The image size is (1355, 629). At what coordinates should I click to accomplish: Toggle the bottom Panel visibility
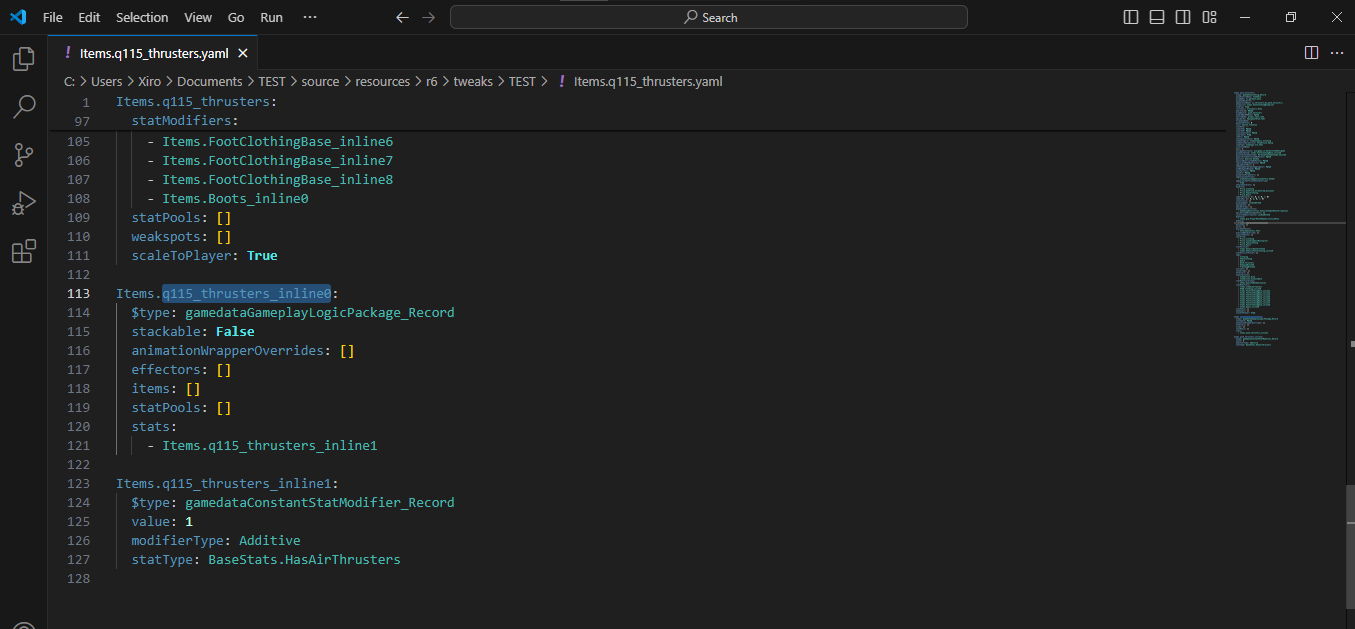(x=1157, y=17)
